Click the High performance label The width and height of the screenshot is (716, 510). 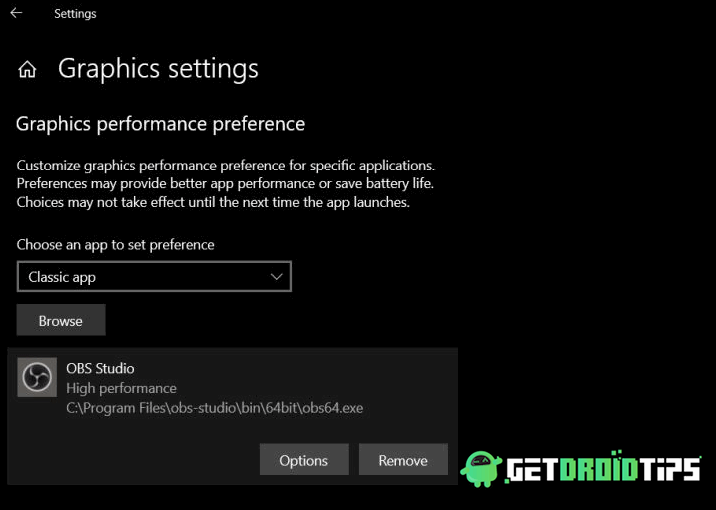pyautogui.click(x=121, y=388)
